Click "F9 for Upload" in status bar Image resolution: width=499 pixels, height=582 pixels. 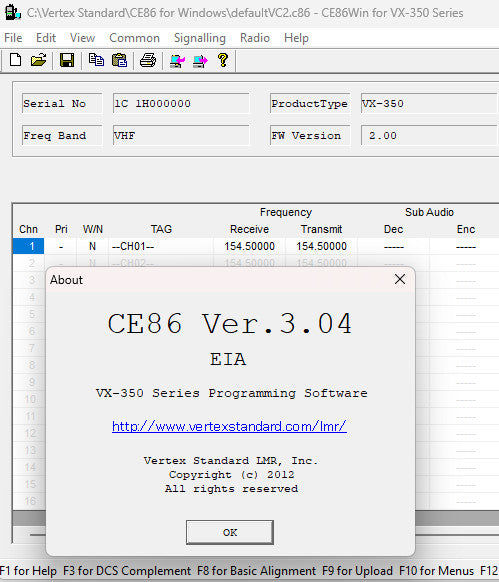[x=357, y=571]
